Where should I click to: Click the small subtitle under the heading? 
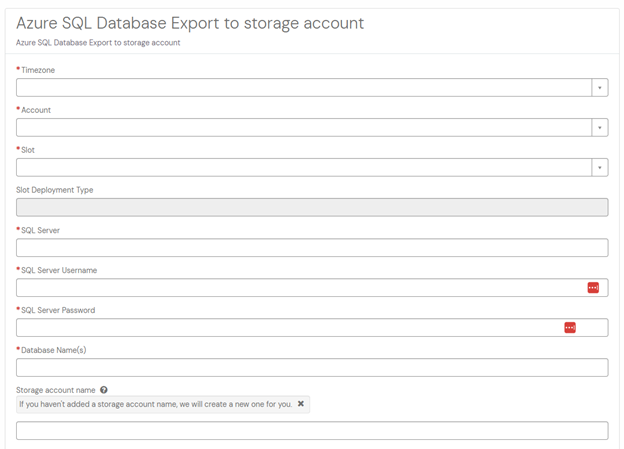pyautogui.click(x=98, y=43)
